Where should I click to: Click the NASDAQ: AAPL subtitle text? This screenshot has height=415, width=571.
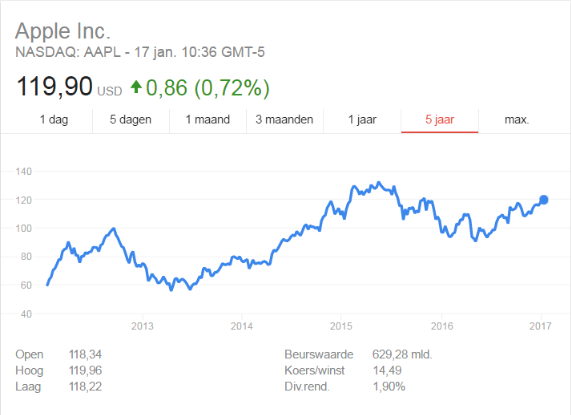point(68,52)
